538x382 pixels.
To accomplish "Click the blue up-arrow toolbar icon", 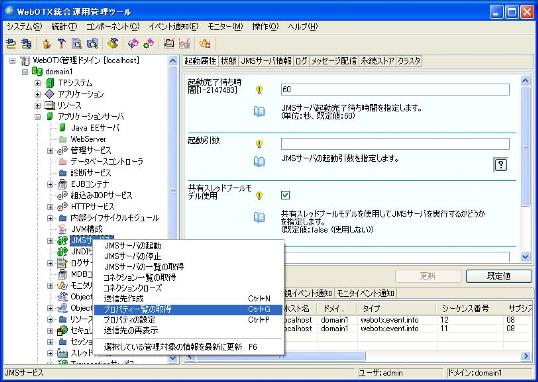I will click(x=61, y=44).
